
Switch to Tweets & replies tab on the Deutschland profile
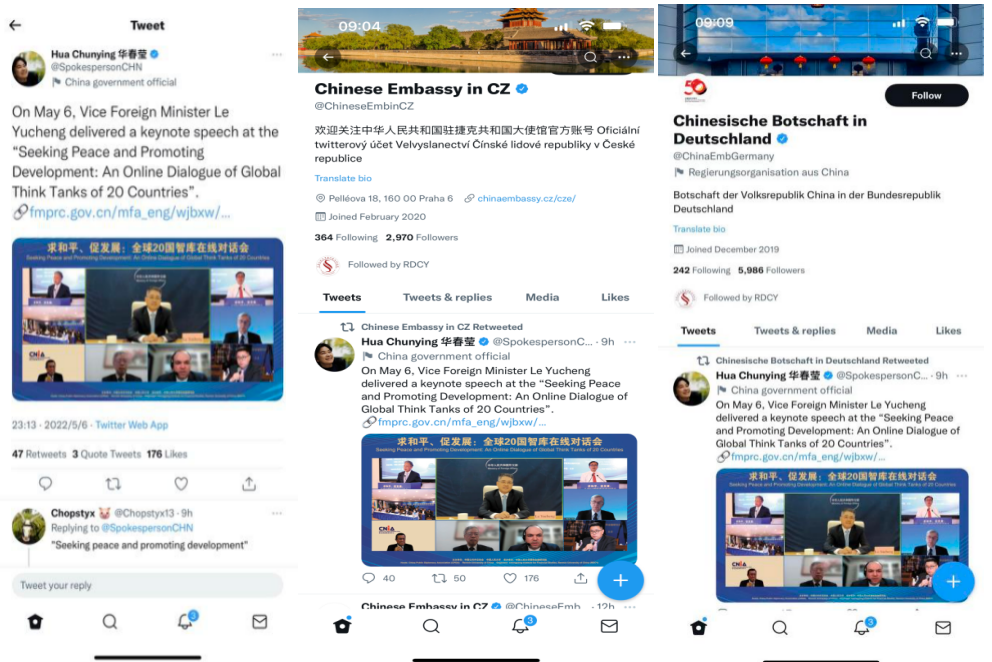[795, 330]
